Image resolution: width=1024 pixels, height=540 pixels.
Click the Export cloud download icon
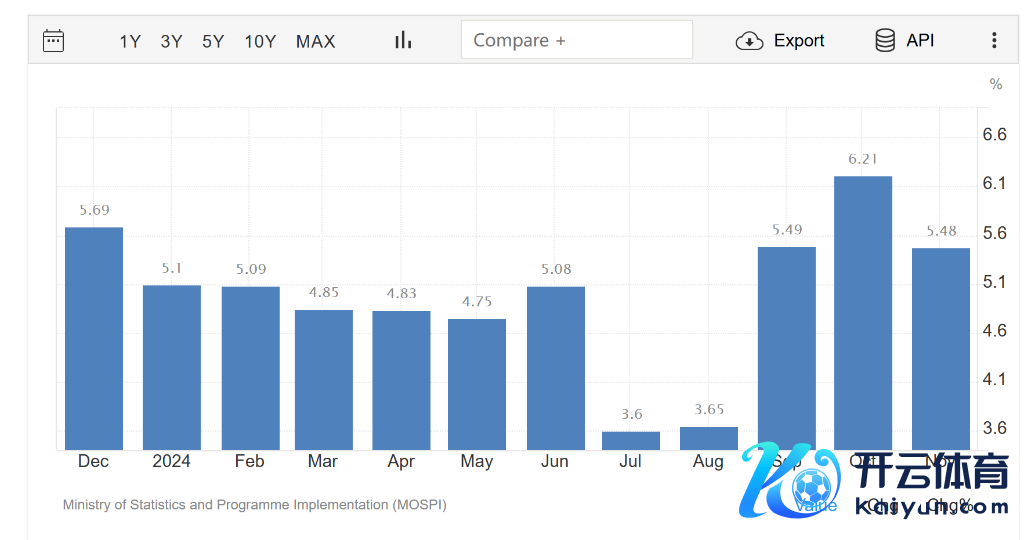749,41
